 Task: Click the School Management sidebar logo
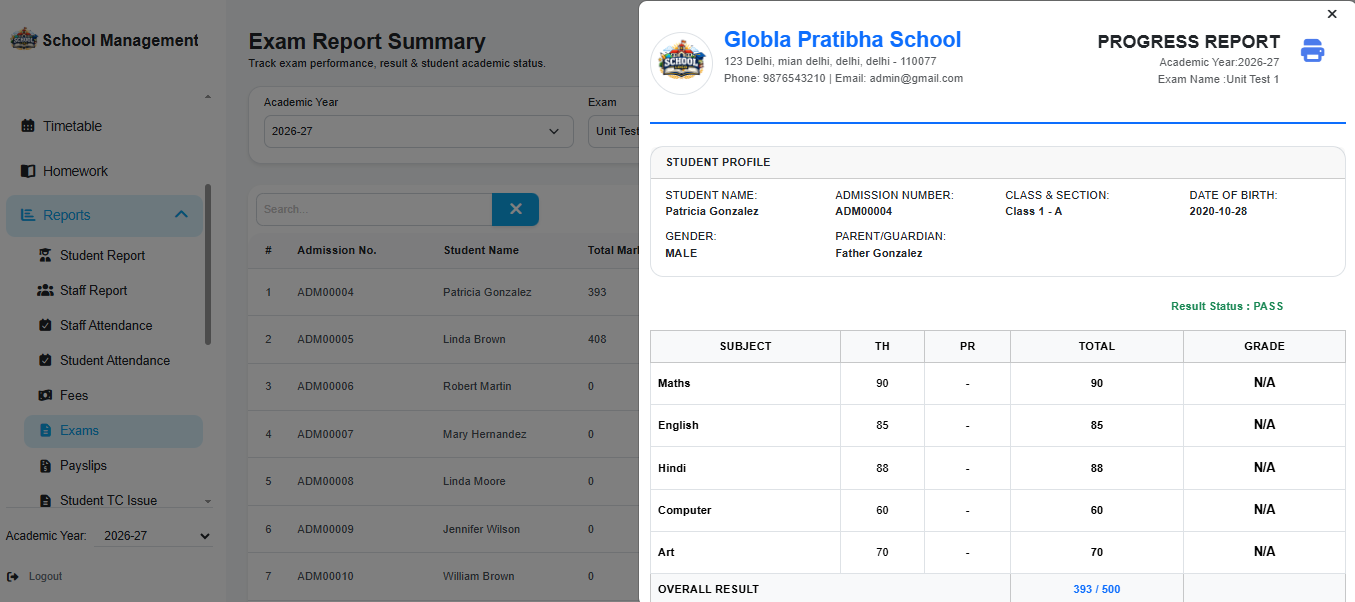pos(23,40)
